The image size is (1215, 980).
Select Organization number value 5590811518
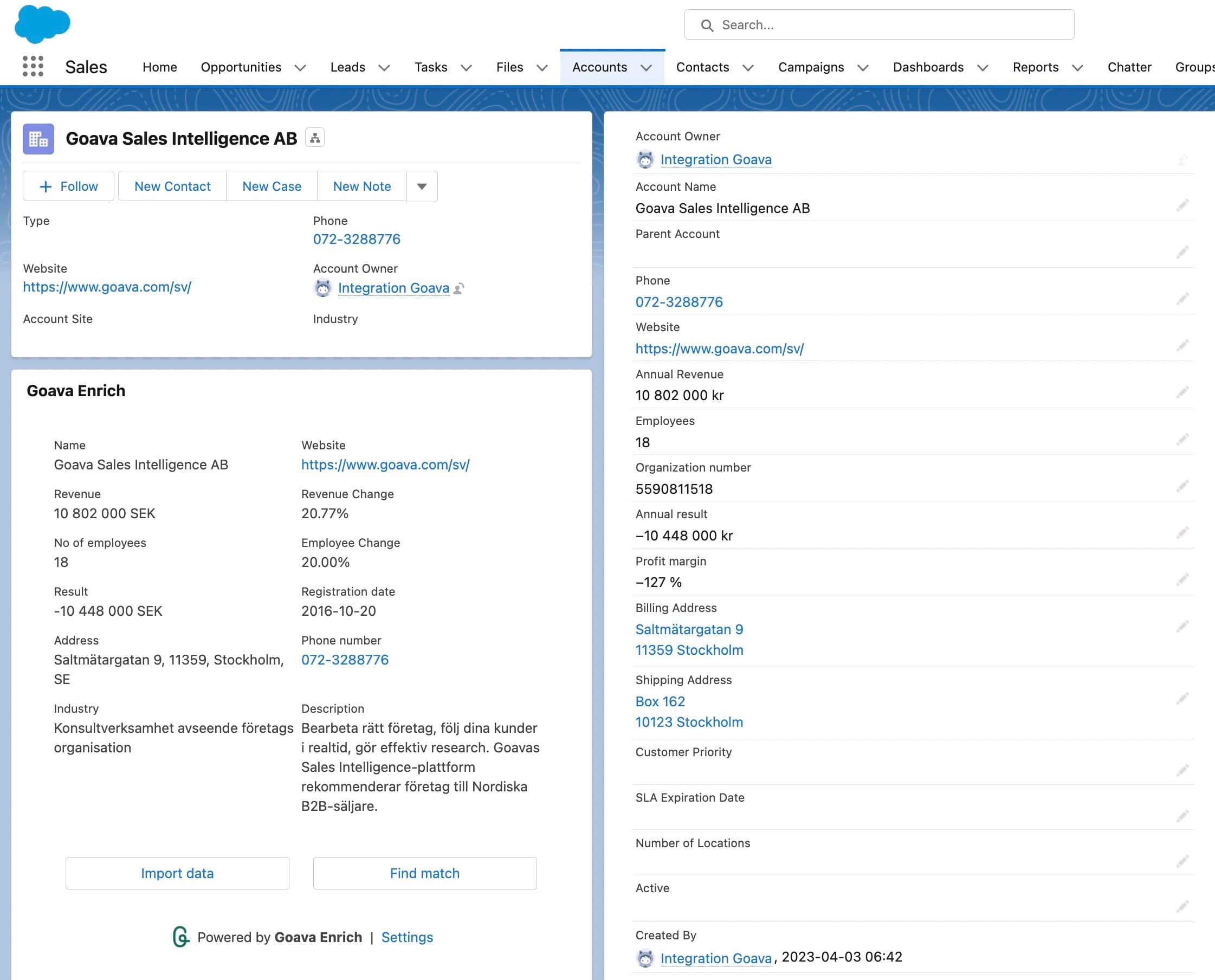674,489
